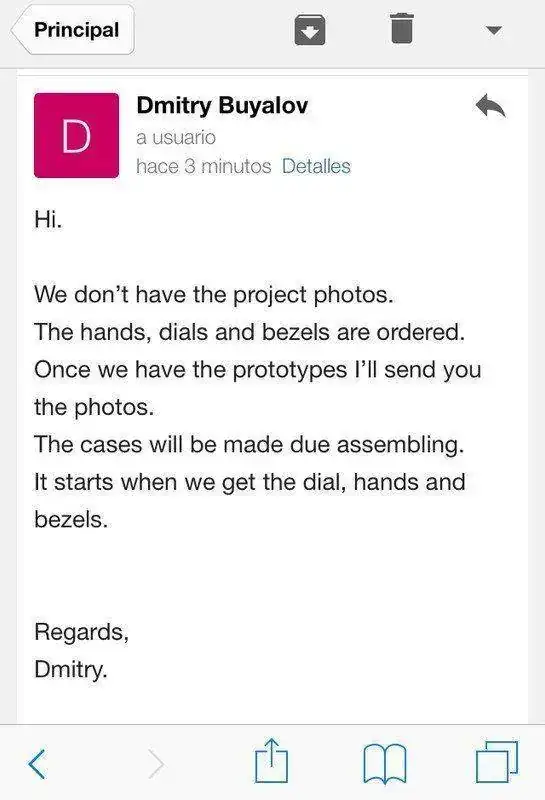Open the bookmarks book icon
The width and height of the screenshot is (545, 800).
(385, 763)
